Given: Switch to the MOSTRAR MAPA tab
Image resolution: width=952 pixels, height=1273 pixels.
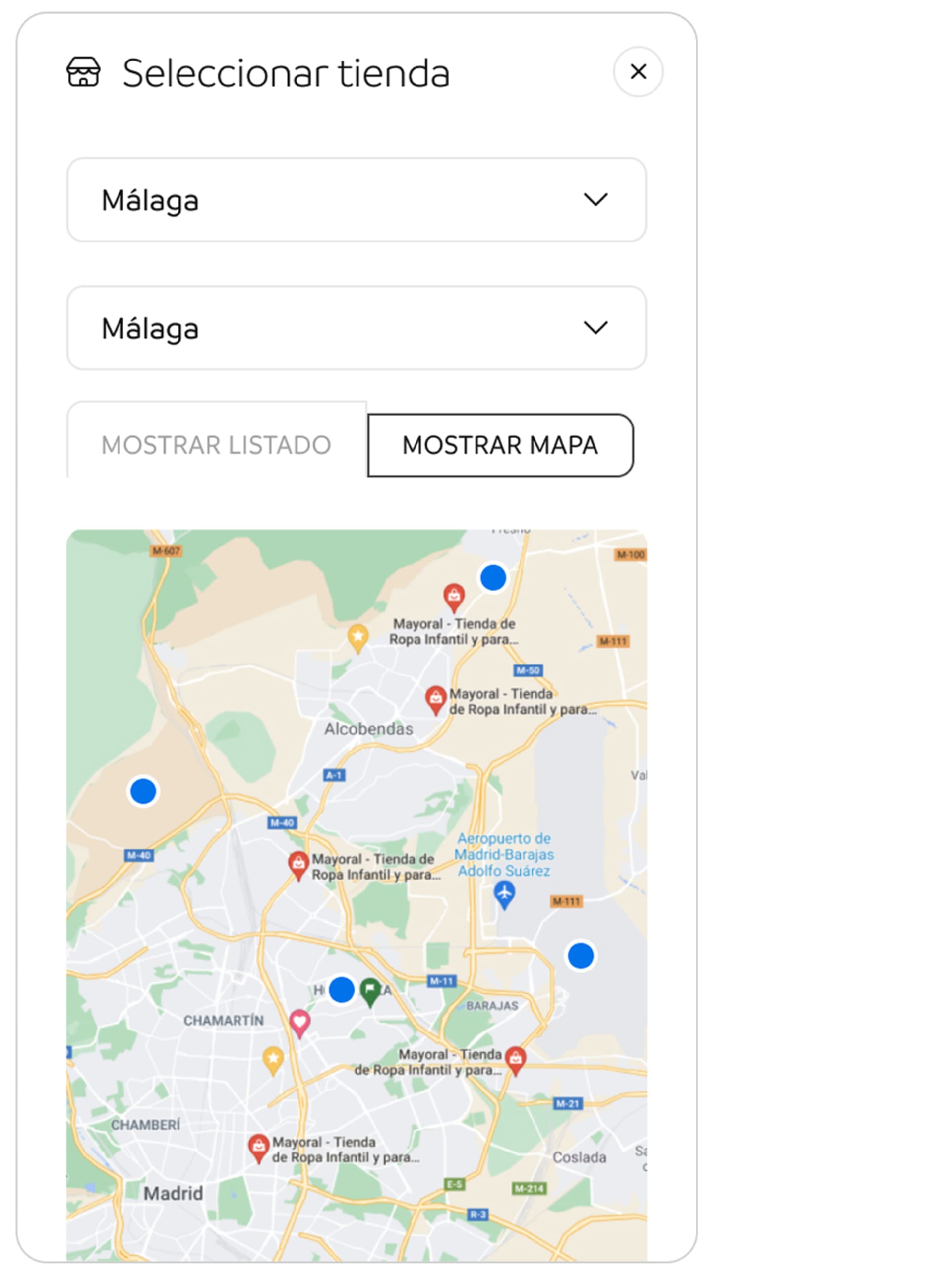Looking at the screenshot, I should coord(500,445).
